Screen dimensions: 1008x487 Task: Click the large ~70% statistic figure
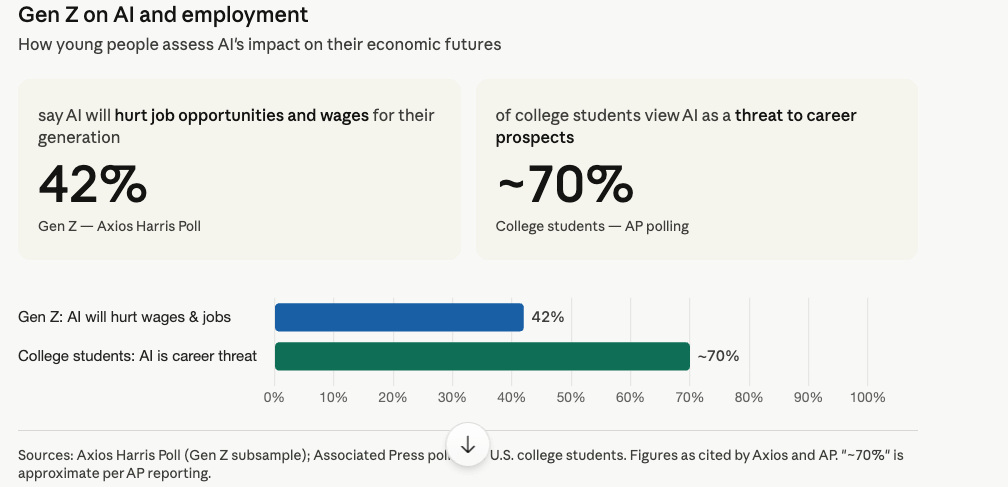(565, 184)
